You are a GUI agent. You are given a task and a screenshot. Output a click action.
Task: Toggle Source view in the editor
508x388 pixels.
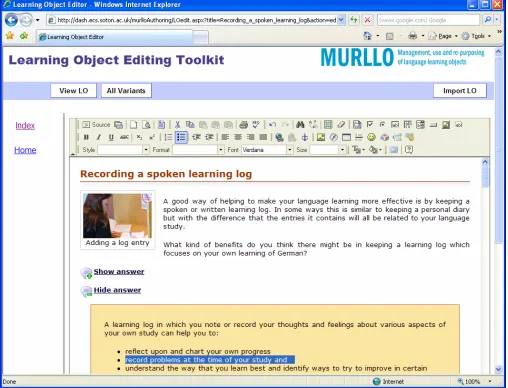pyautogui.click(x=96, y=125)
